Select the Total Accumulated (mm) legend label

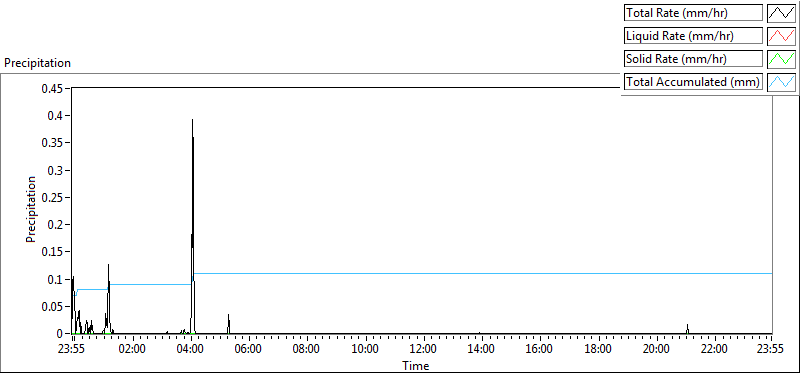click(693, 82)
